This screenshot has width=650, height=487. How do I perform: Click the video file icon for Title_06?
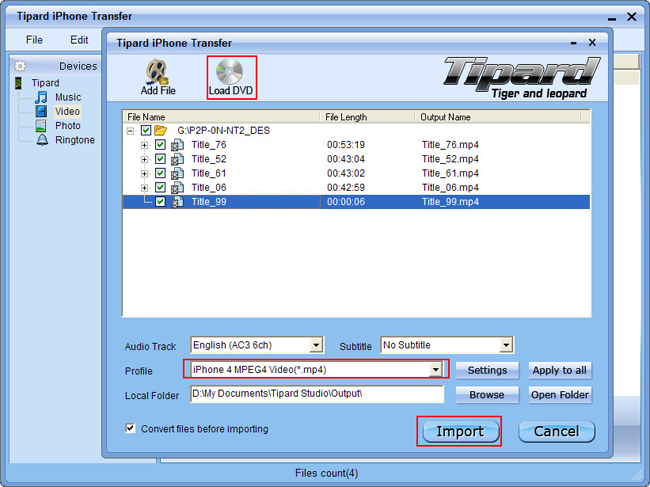click(x=177, y=188)
